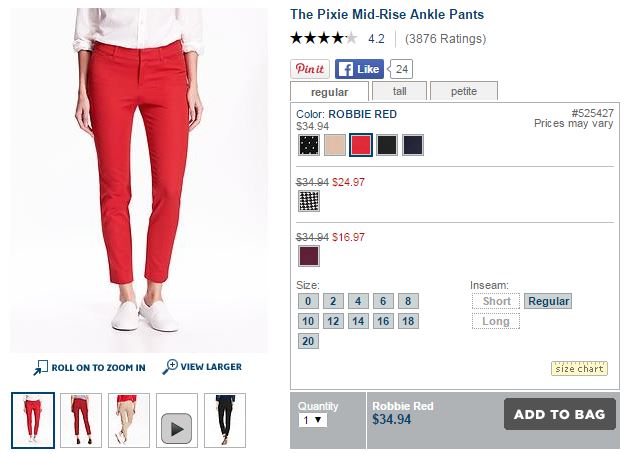
Task: Select size 14
Action: (358, 321)
